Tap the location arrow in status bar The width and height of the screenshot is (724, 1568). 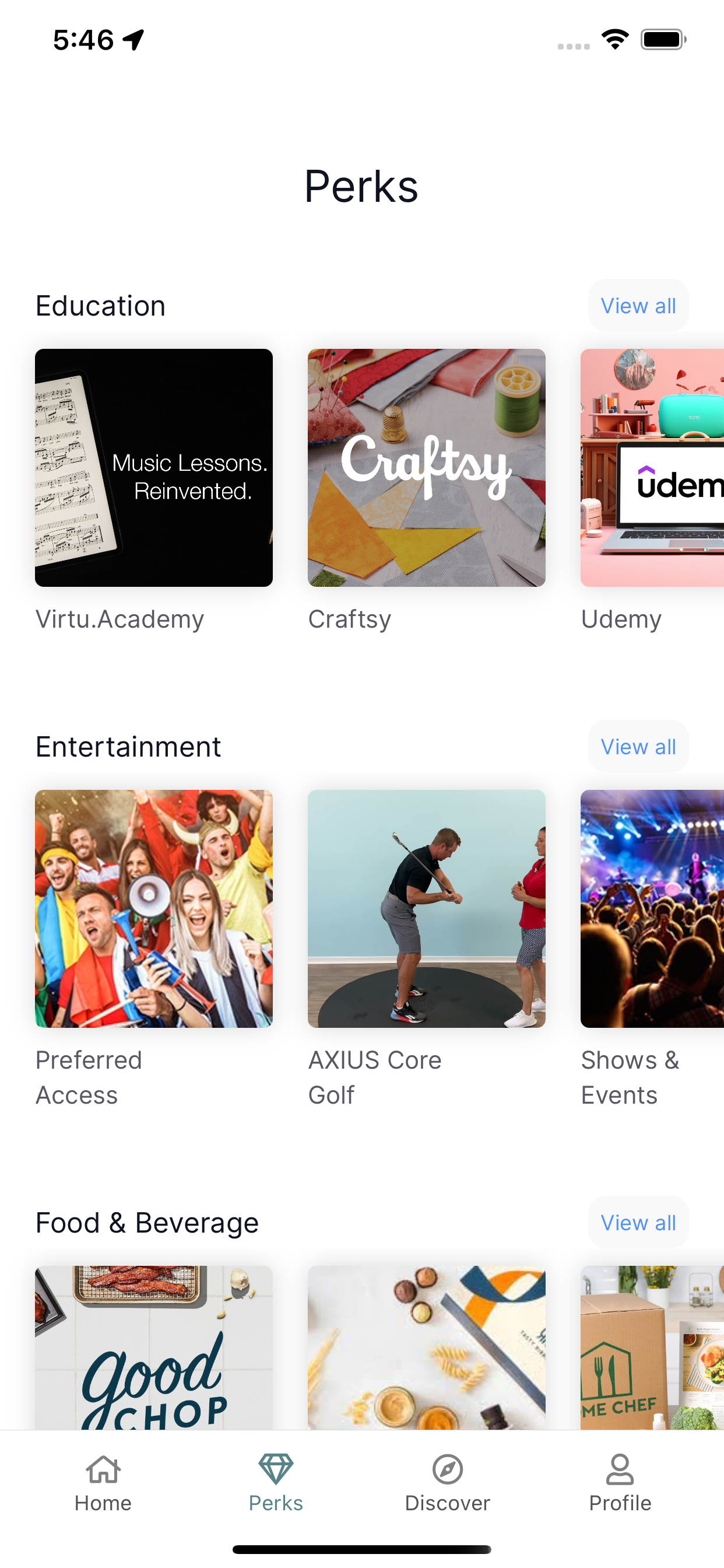click(133, 40)
